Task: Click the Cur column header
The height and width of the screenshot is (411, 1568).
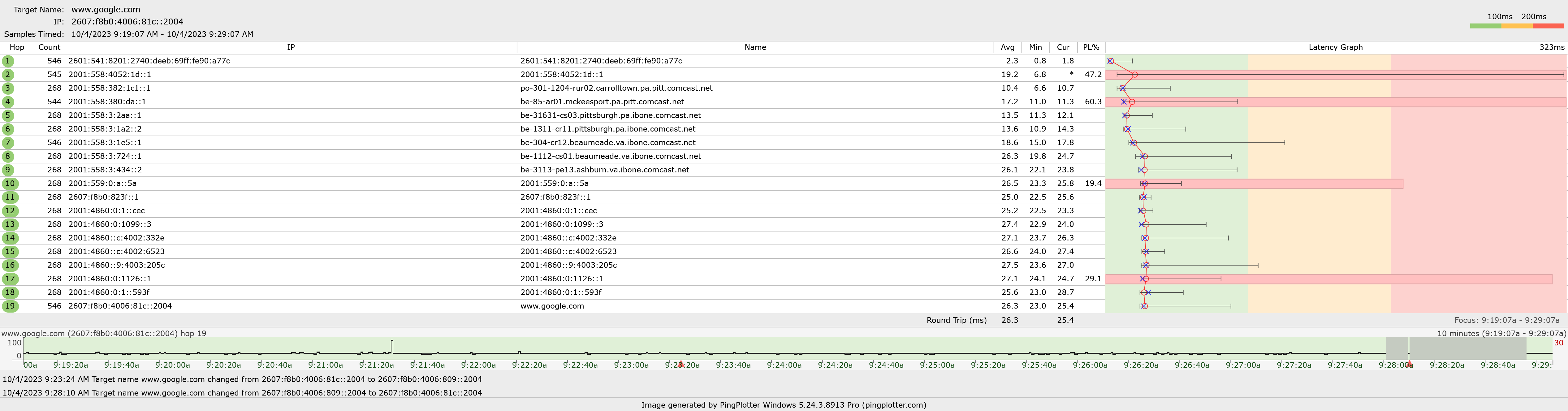Action: 1063,47
